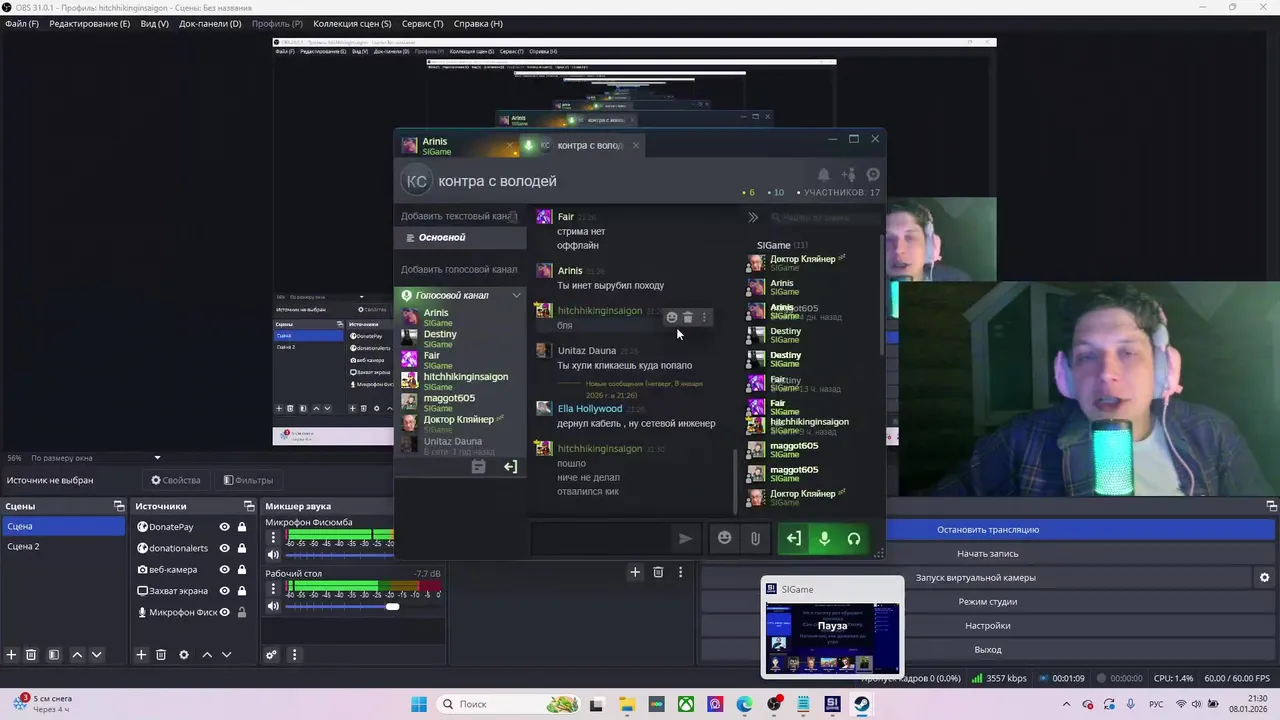The height and width of the screenshot is (720, 1280).
Task: Toggle headphones output in Steam voice chat
Action: 854,538
